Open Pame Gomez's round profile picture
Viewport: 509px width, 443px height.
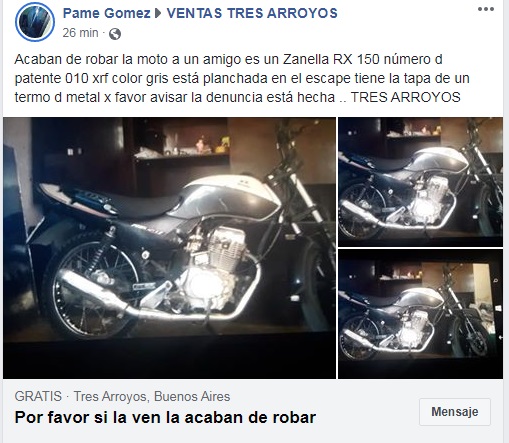click(x=35, y=22)
